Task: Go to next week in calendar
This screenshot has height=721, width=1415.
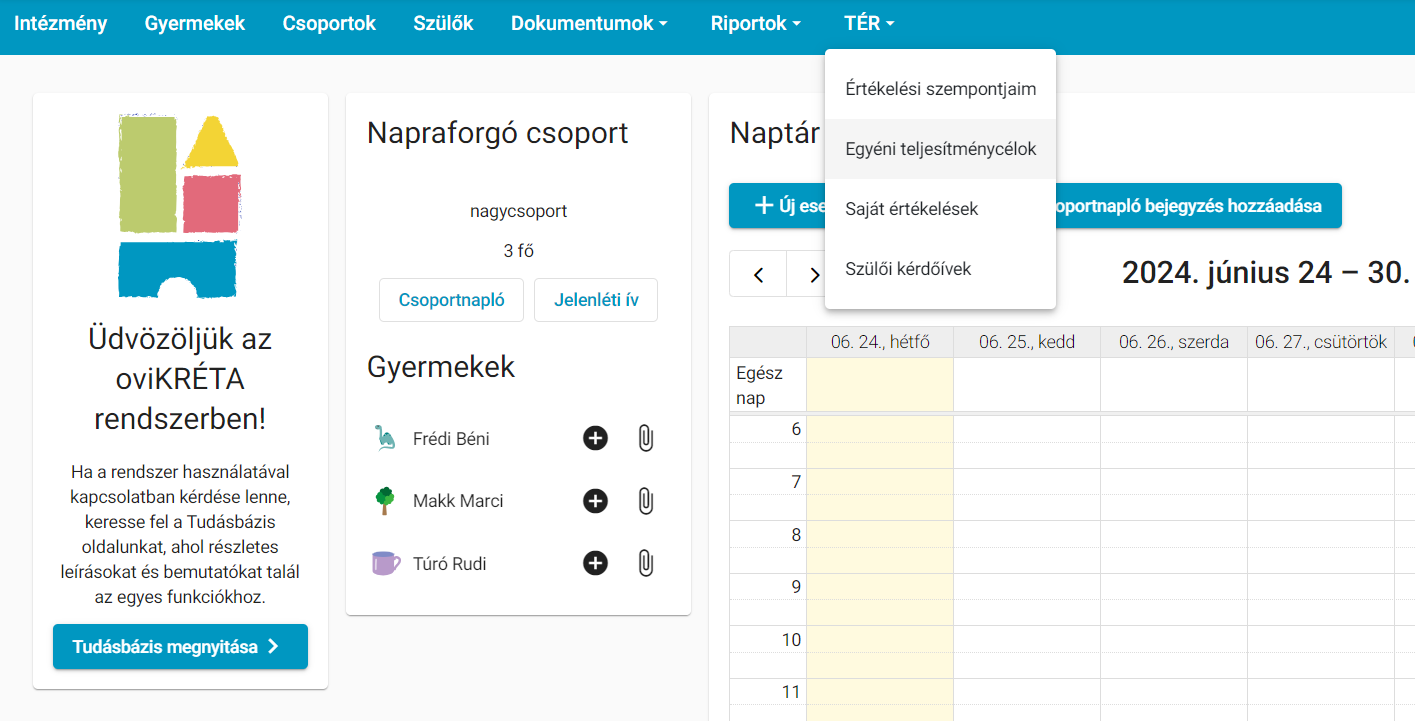Action: coord(814,274)
